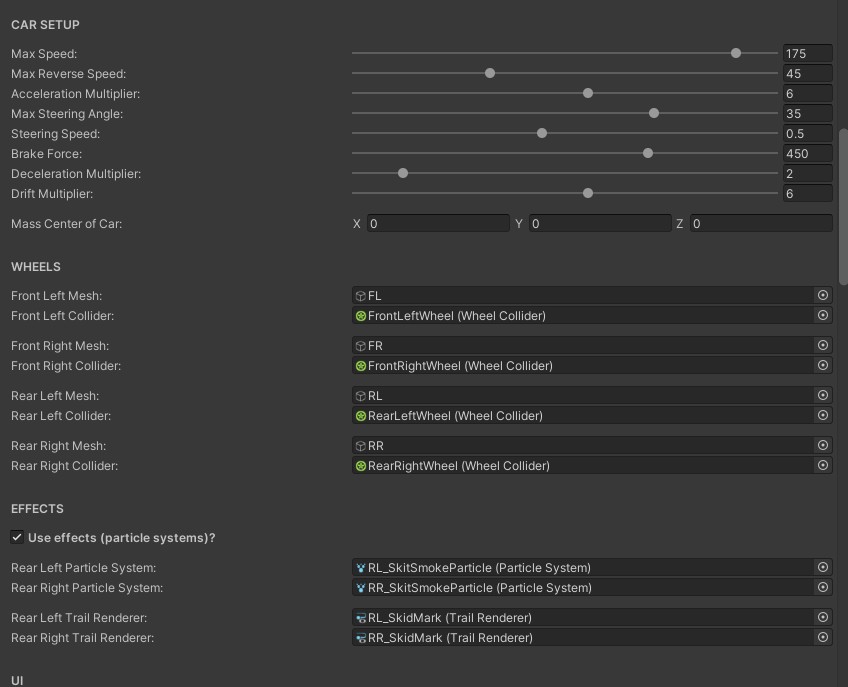Open object picker for Rear Left Particle System
The image size is (848, 687).
point(823,567)
